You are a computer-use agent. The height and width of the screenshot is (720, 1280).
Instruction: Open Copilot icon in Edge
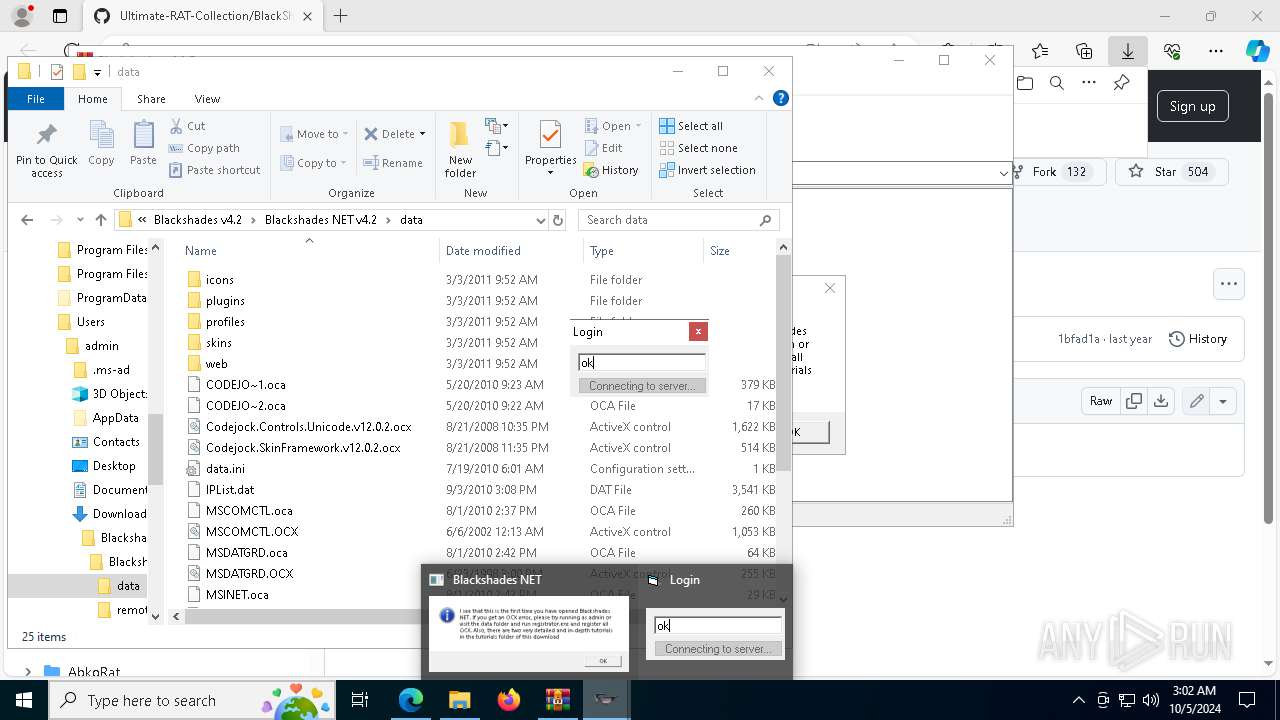pos(1257,51)
